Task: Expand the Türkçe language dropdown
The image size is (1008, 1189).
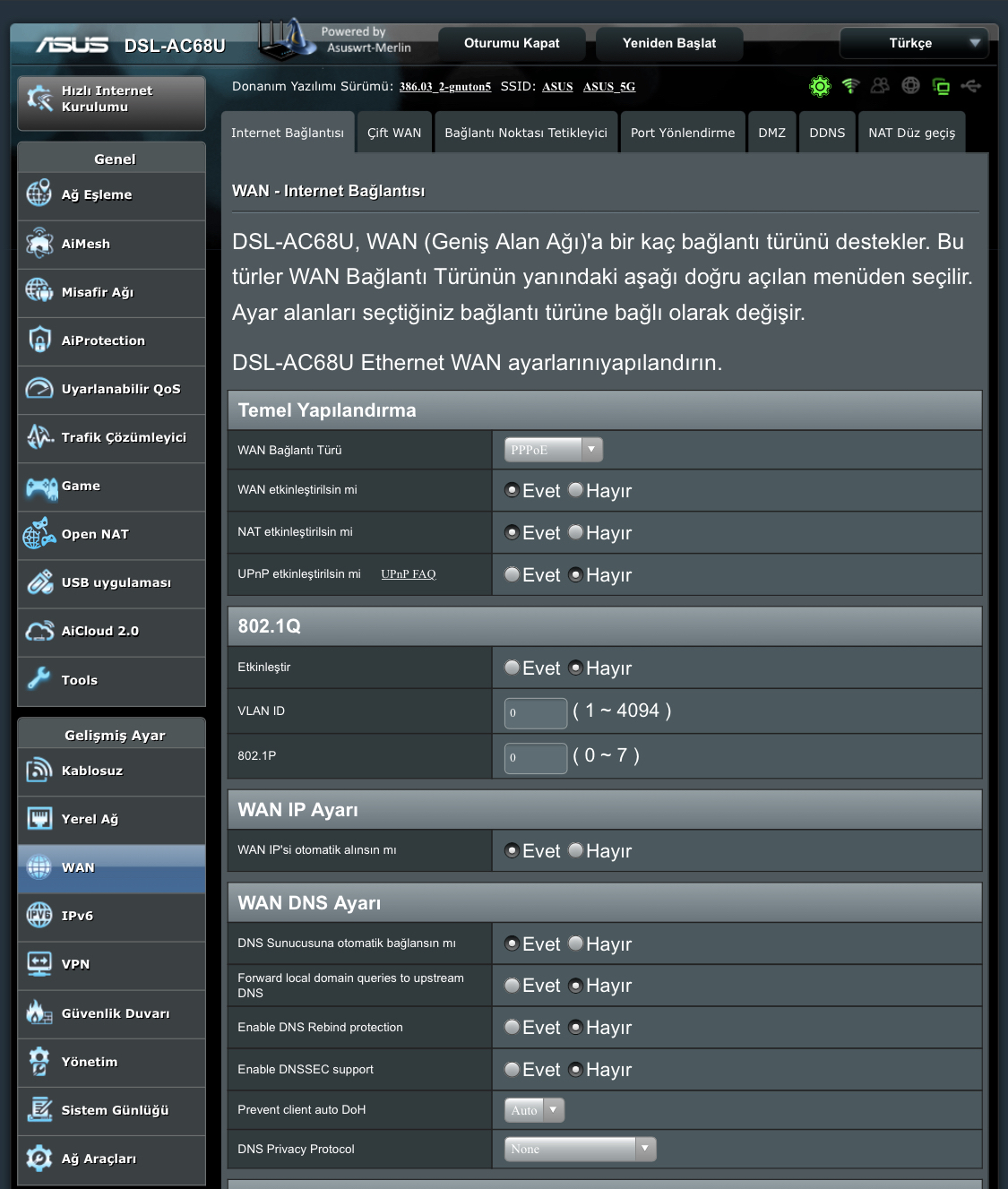Action: tap(913, 43)
